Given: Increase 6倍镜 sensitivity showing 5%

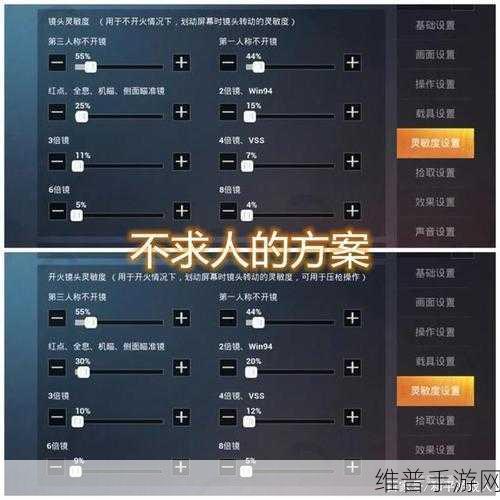Looking at the screenshot, I should tap(182, 211).
